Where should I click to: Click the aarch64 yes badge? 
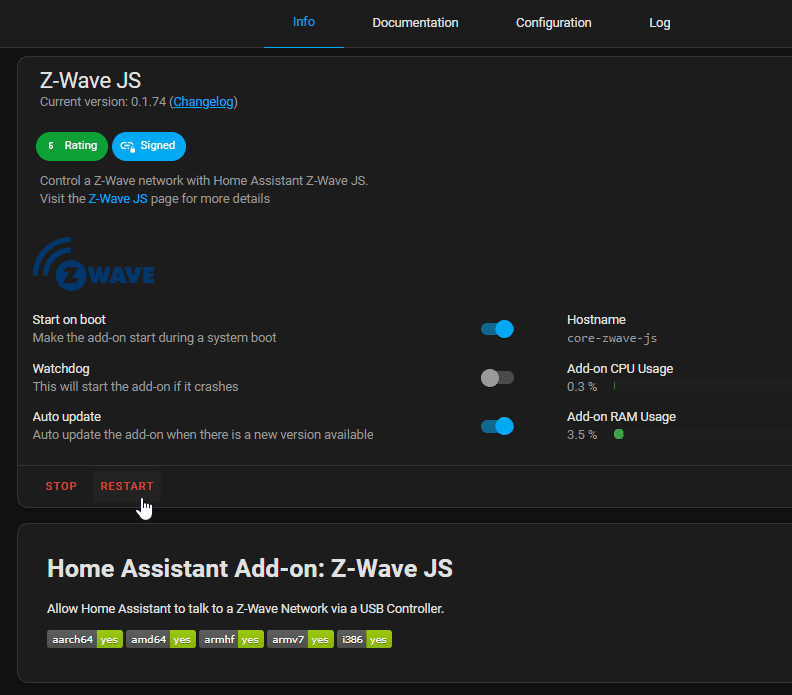coord(85,639)
